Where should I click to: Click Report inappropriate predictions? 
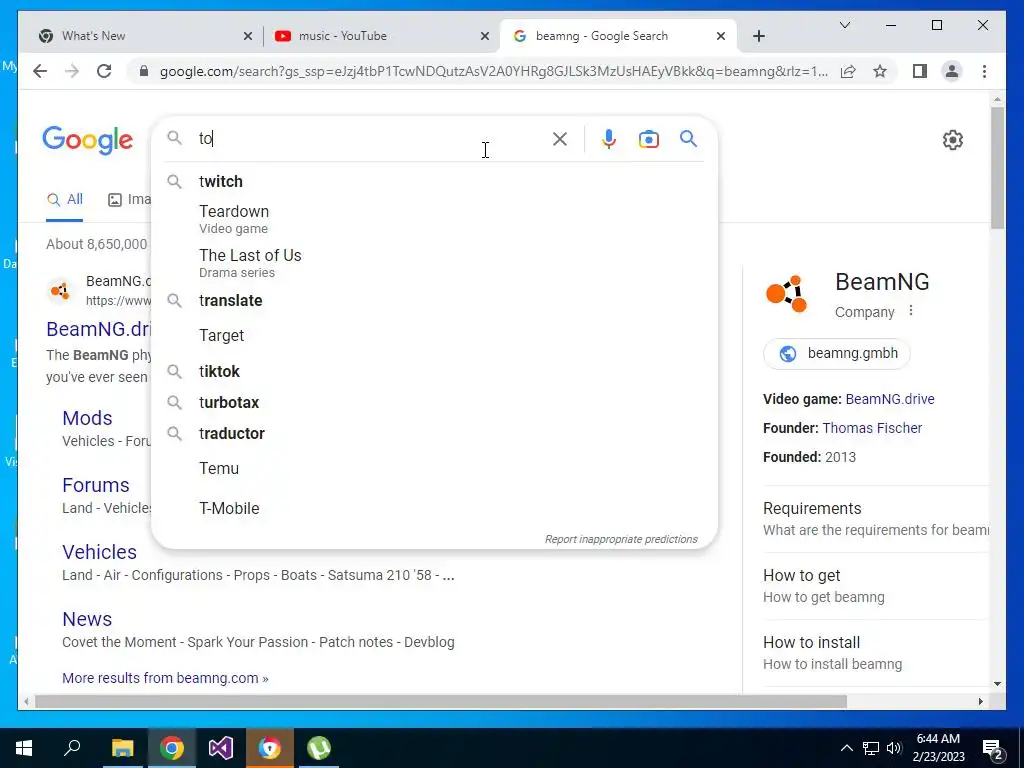tap(621, 539)
